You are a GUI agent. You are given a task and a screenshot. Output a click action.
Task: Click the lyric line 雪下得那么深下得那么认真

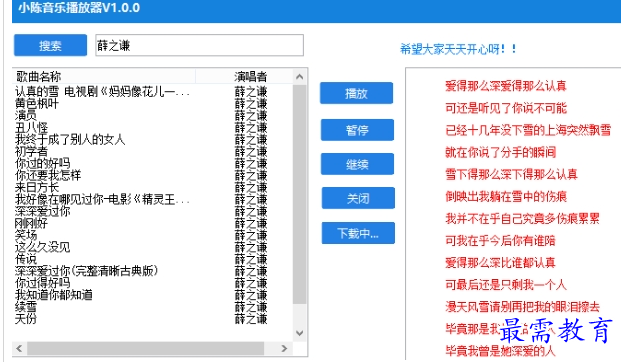[x=511, y=174]
